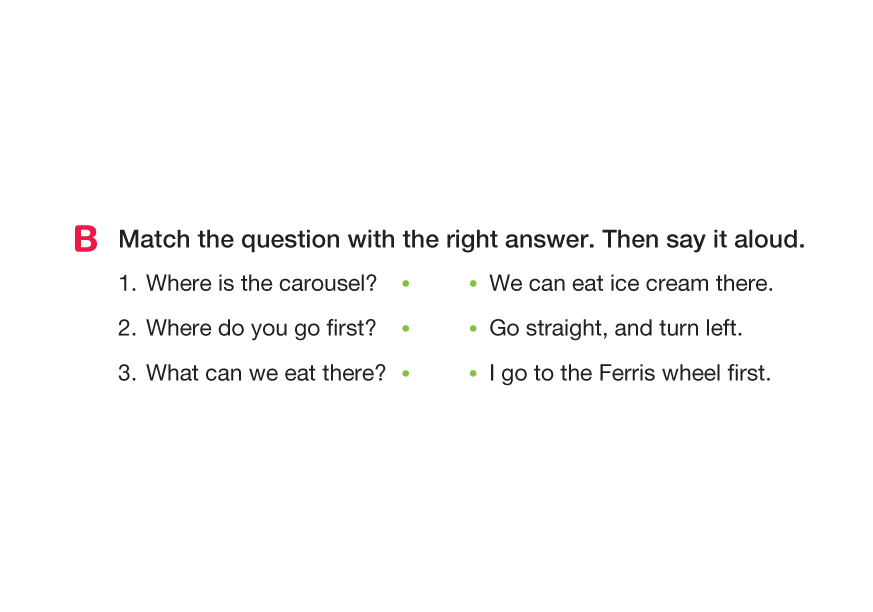Select the green dot after 'What can we eat there?'
Screen dimensions: 873x612
tap(405, 374)
